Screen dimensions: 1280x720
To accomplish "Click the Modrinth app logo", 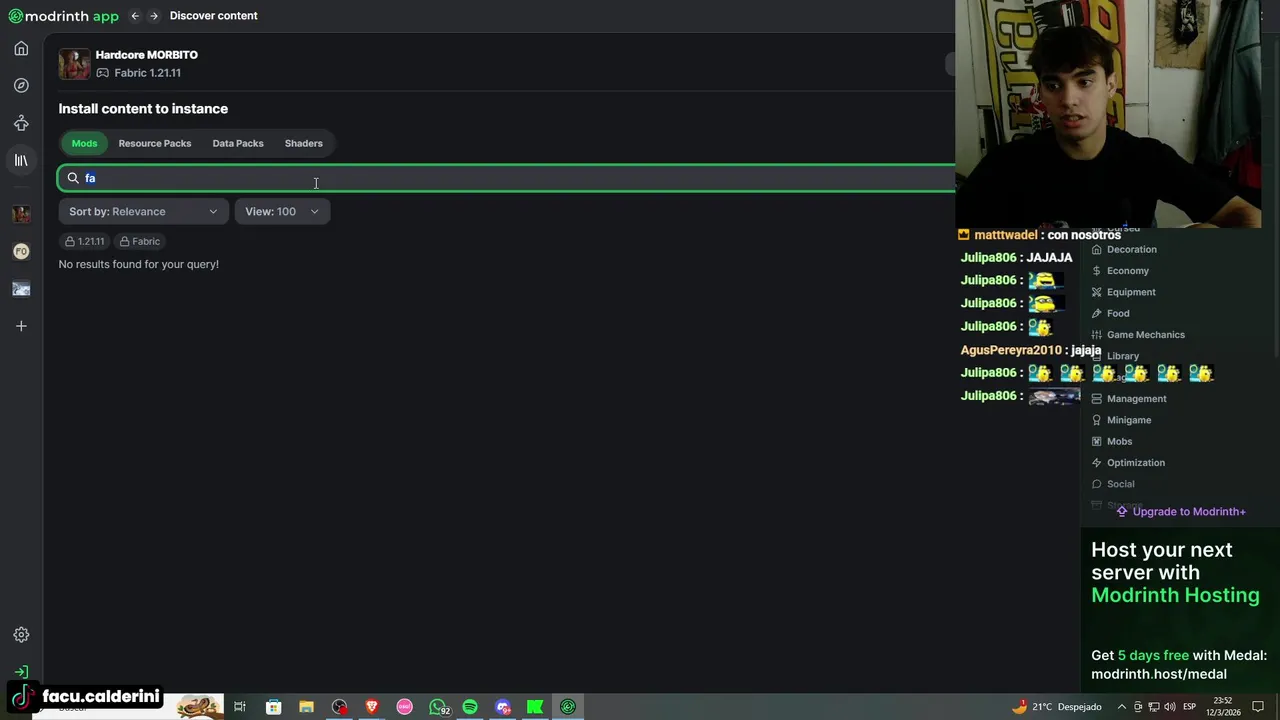I will (63, 16).
